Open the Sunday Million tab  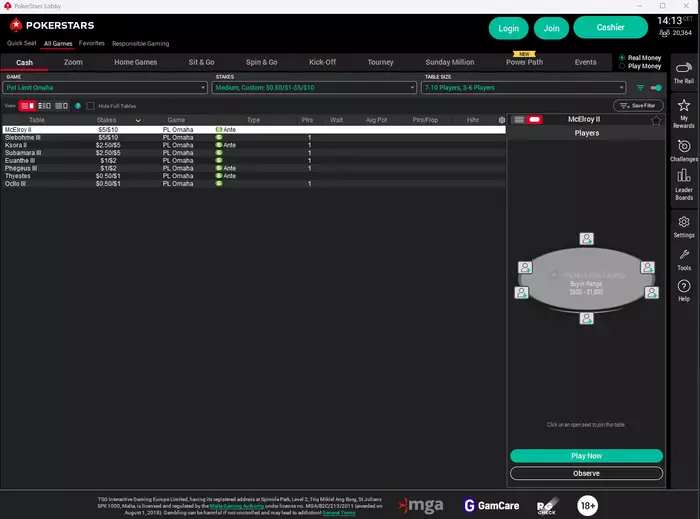click(450, 62)
